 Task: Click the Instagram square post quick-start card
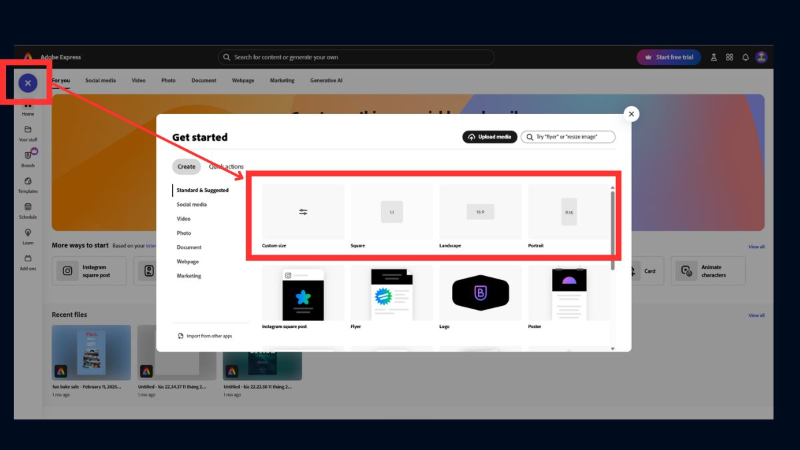click(x=89, y=271)
